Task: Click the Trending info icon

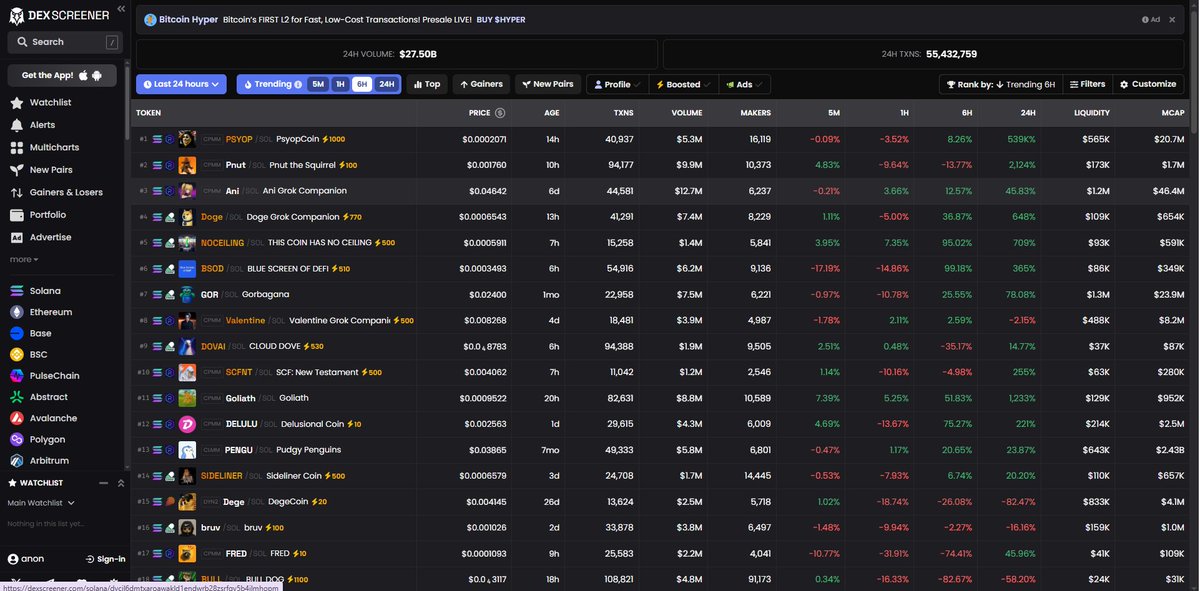Action: tap(298, 85)
